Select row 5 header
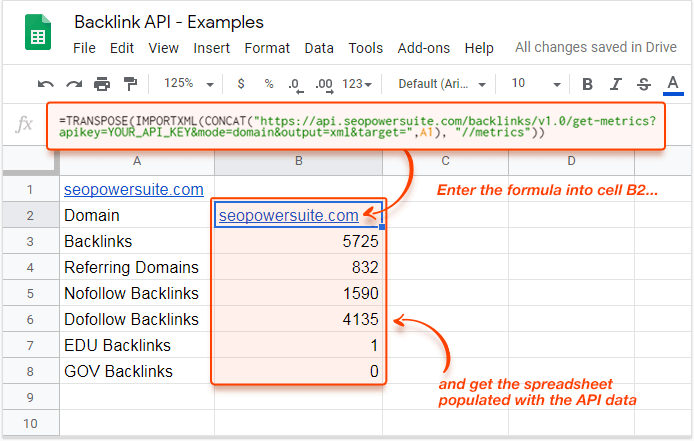Image resolution: width=694 pixels, height=441 pixels. point(30,293)
